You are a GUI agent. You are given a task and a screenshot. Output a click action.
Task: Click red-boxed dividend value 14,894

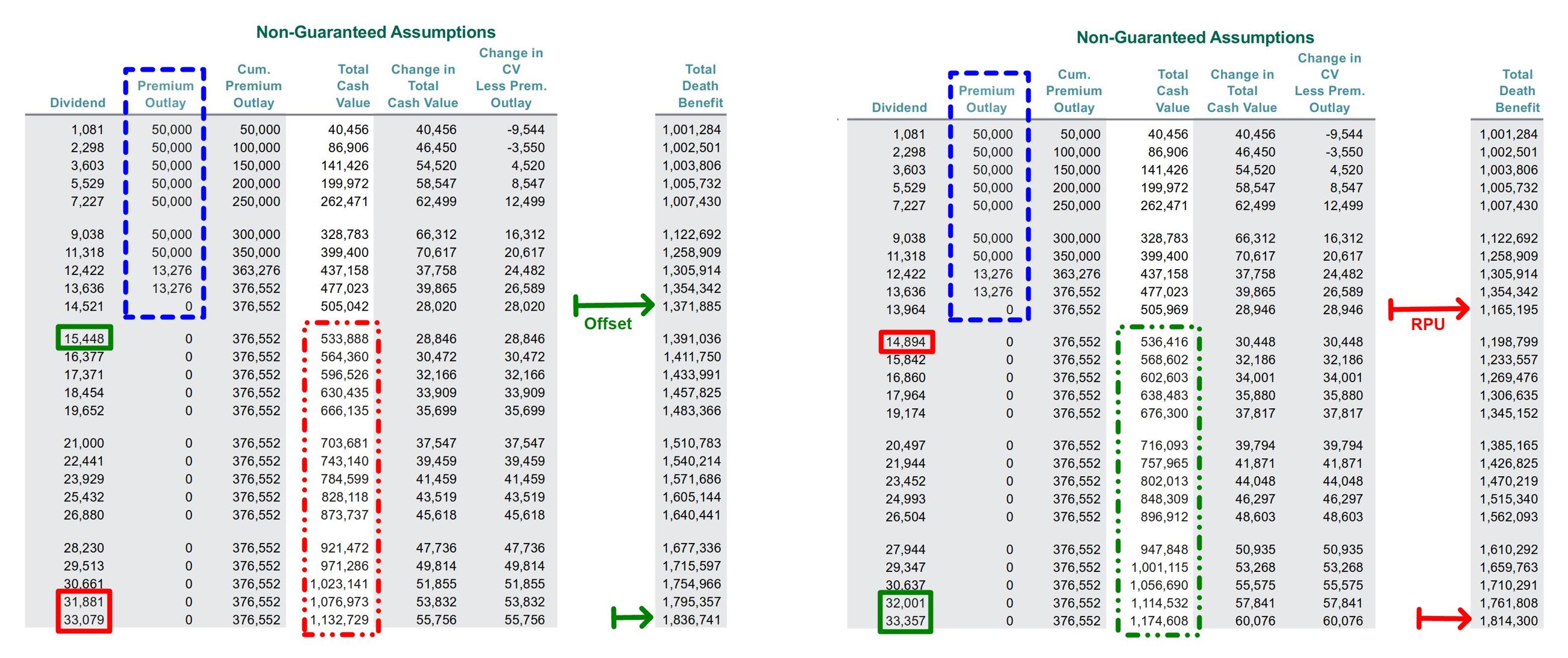[905, 342]
